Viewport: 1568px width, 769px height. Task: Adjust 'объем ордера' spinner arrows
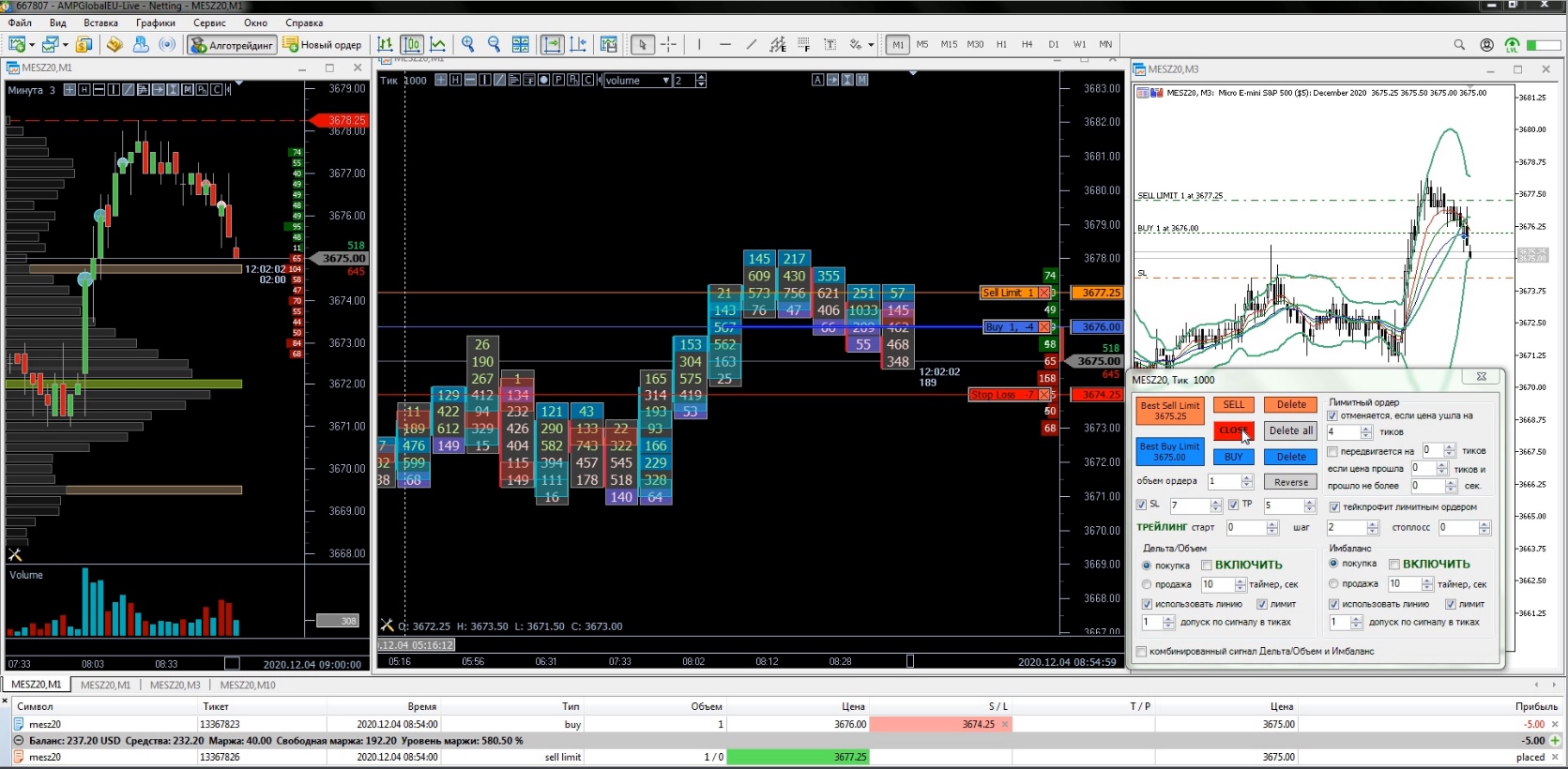[1247, 481]
